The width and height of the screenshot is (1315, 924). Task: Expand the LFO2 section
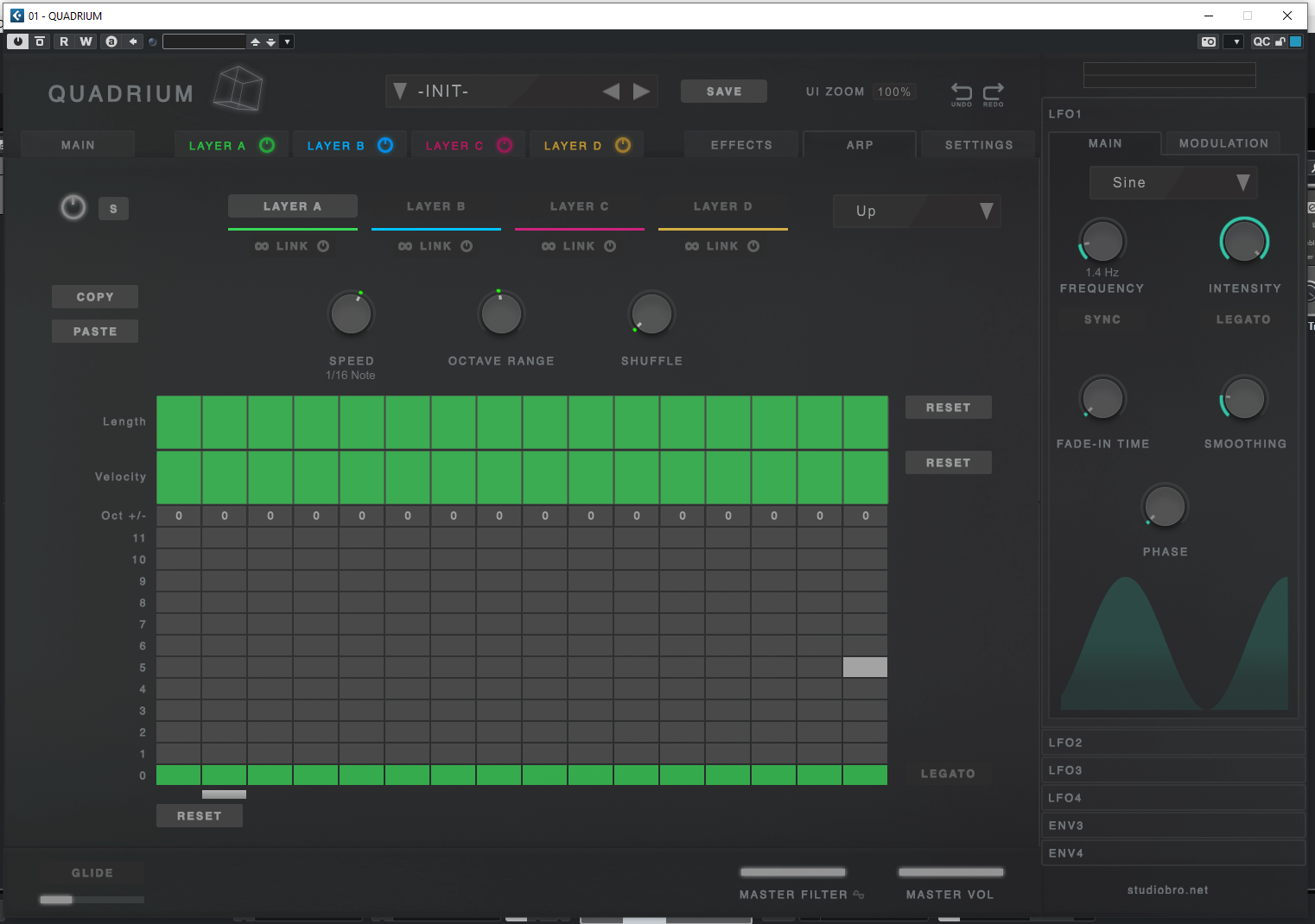click(1173, 742)
